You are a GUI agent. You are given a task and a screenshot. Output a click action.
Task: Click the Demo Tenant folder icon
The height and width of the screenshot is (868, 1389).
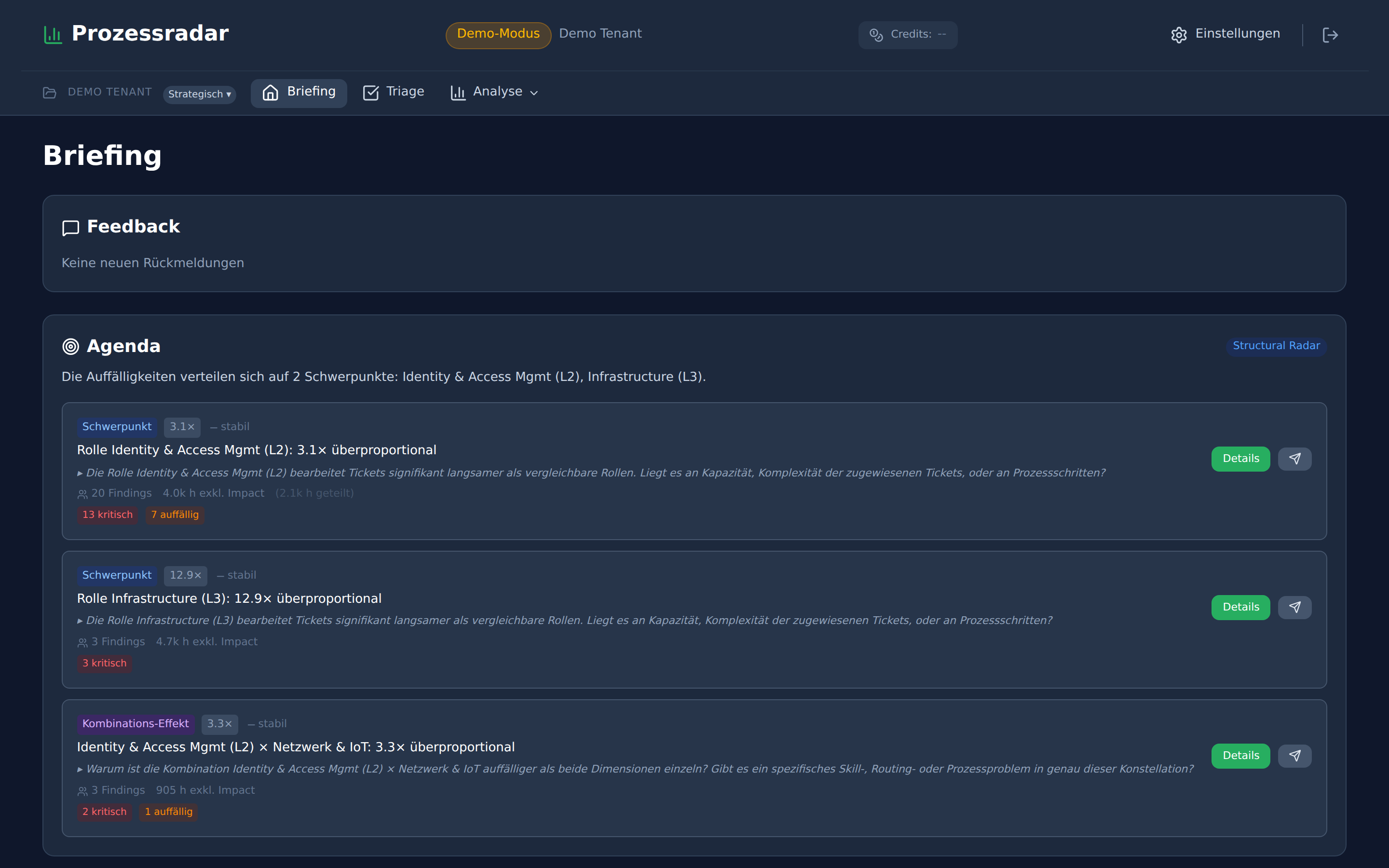(50, 93)
